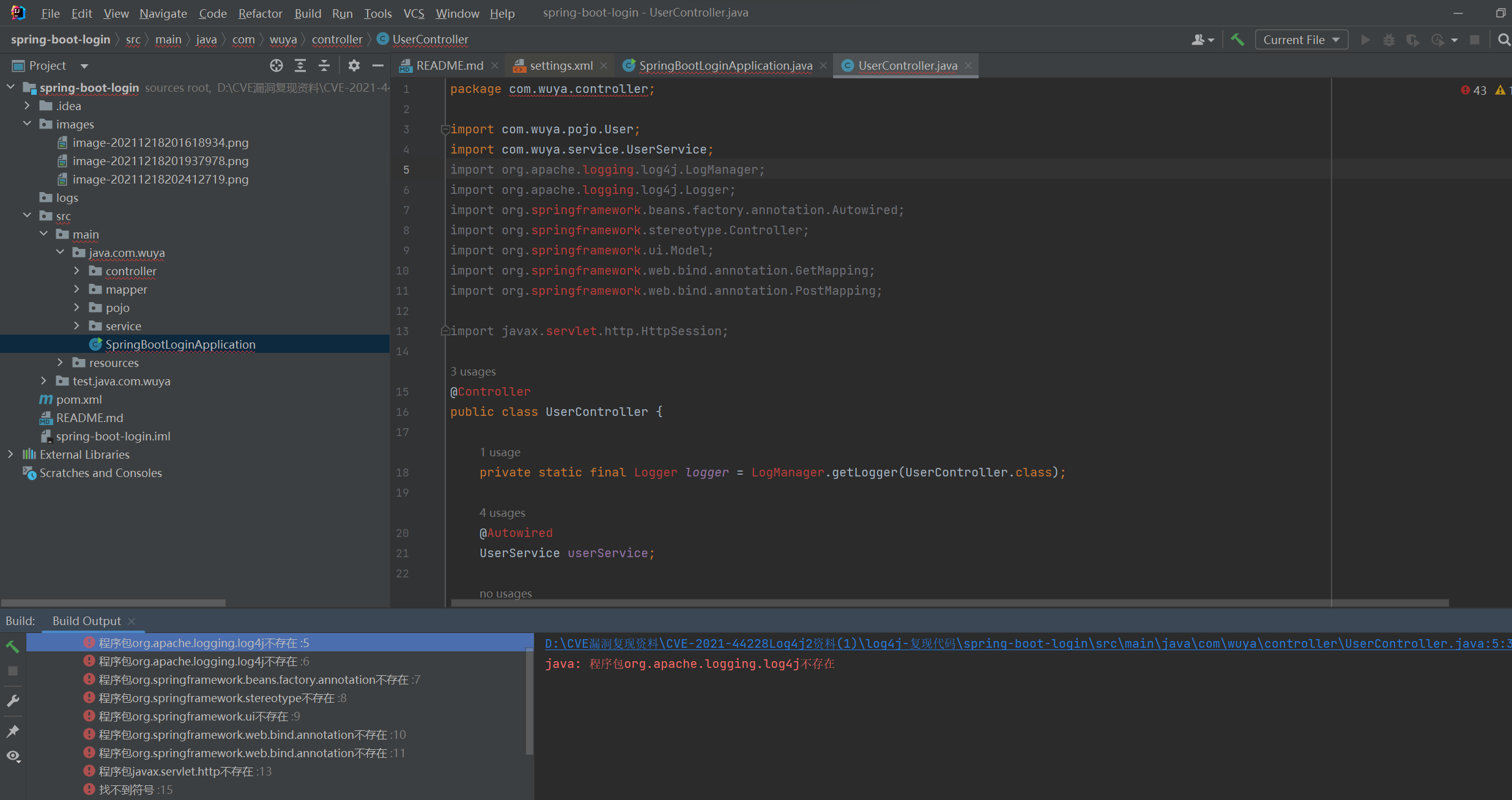
Task: Click the IntelliJ IDEA logo icon
Action: point(18,13)
